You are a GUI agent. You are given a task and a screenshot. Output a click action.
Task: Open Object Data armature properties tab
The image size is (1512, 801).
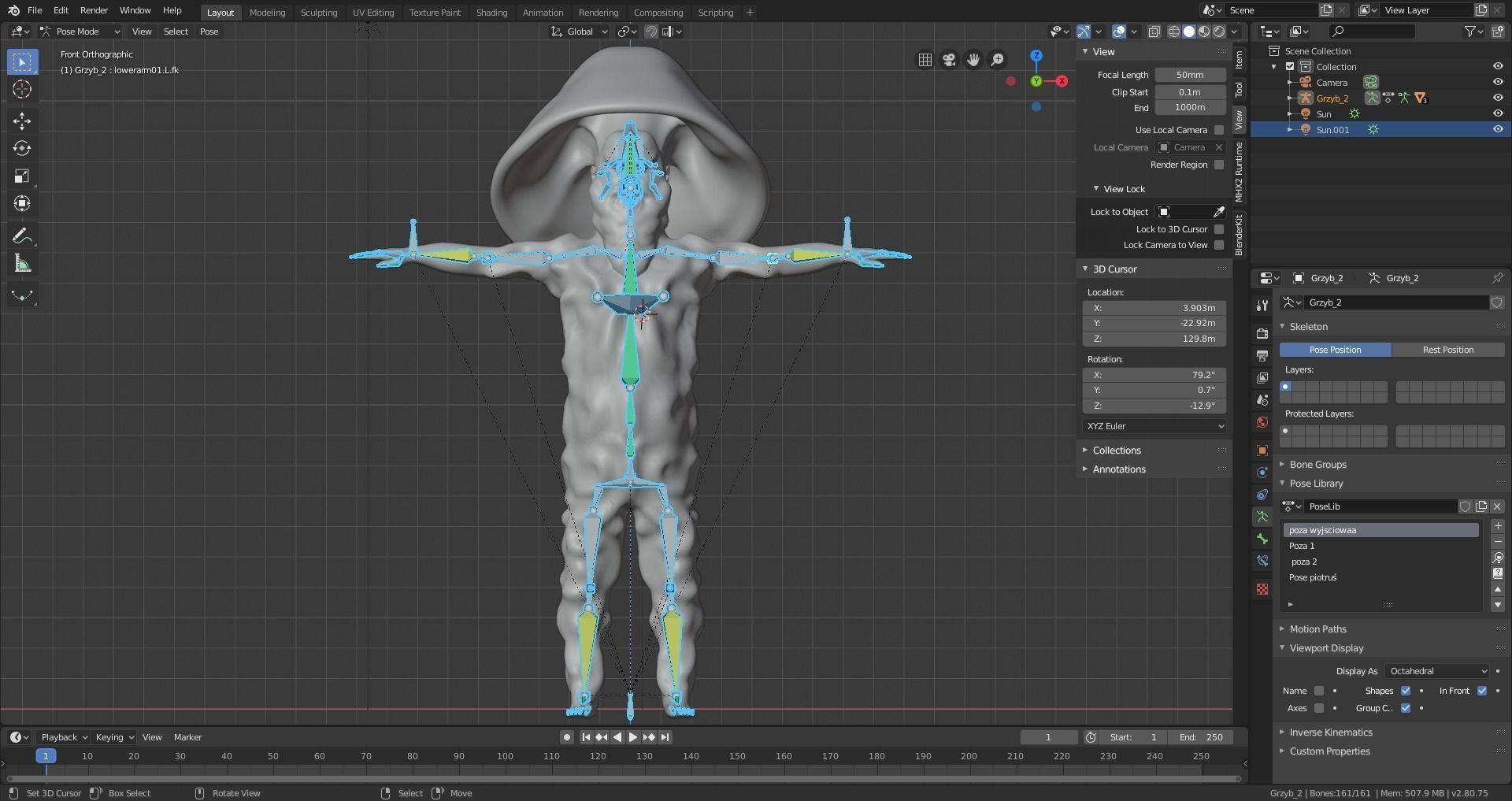(1262, 517)
